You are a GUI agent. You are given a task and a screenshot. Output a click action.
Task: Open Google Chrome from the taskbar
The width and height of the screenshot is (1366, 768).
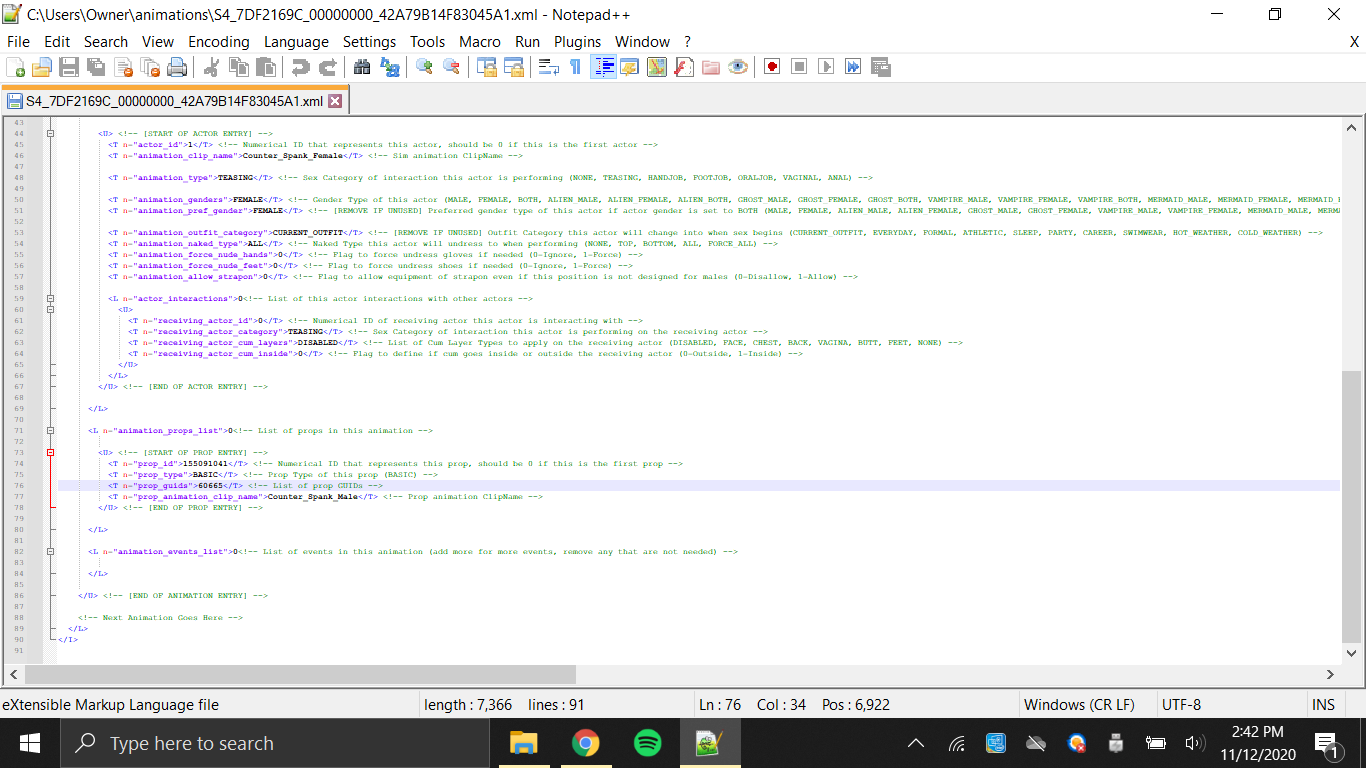pyautogui.click(x=586, y=743)
